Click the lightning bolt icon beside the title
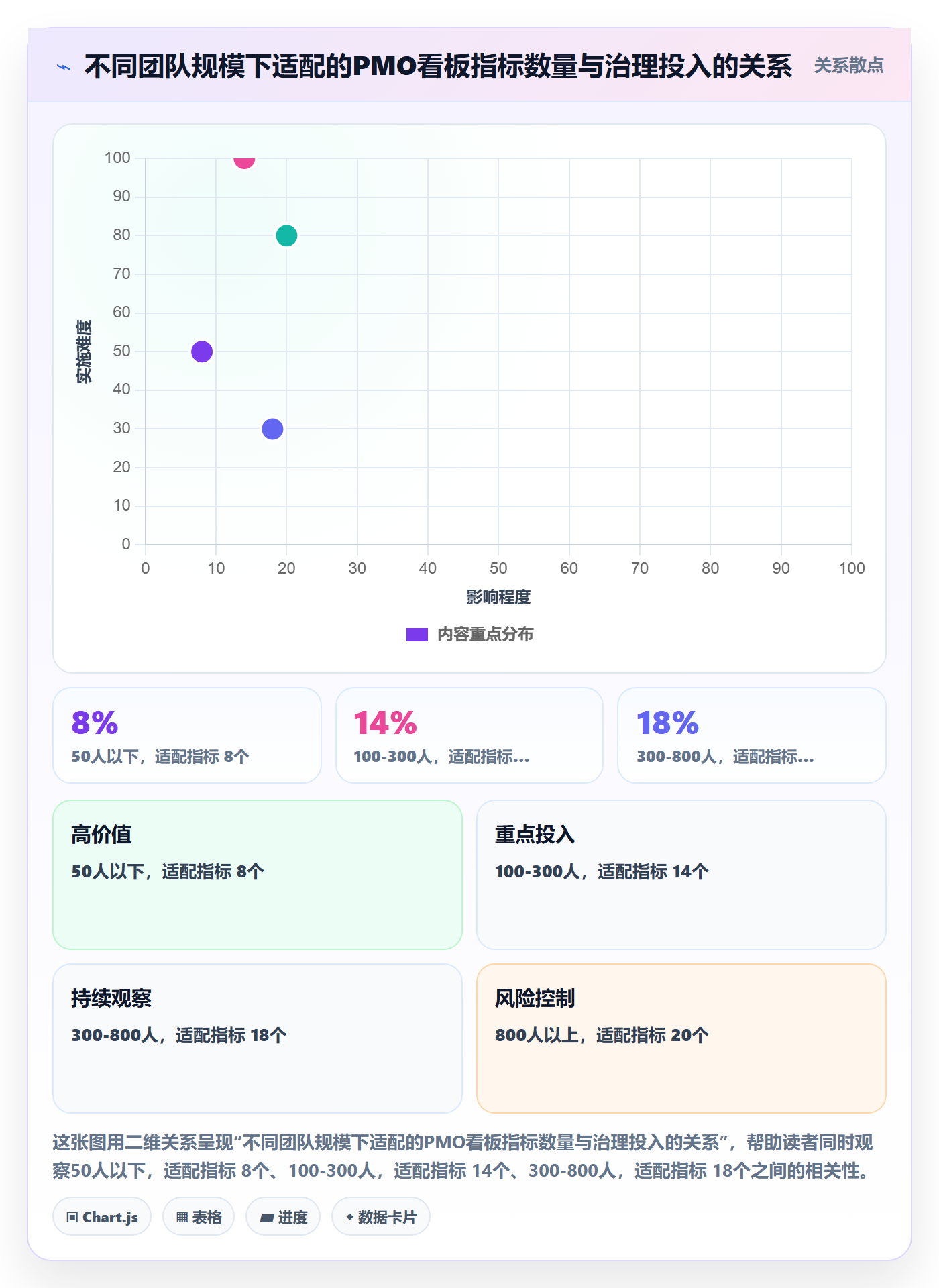Image resolution: width=939 pixels, height=1288 pixels. tap(64, 67)
